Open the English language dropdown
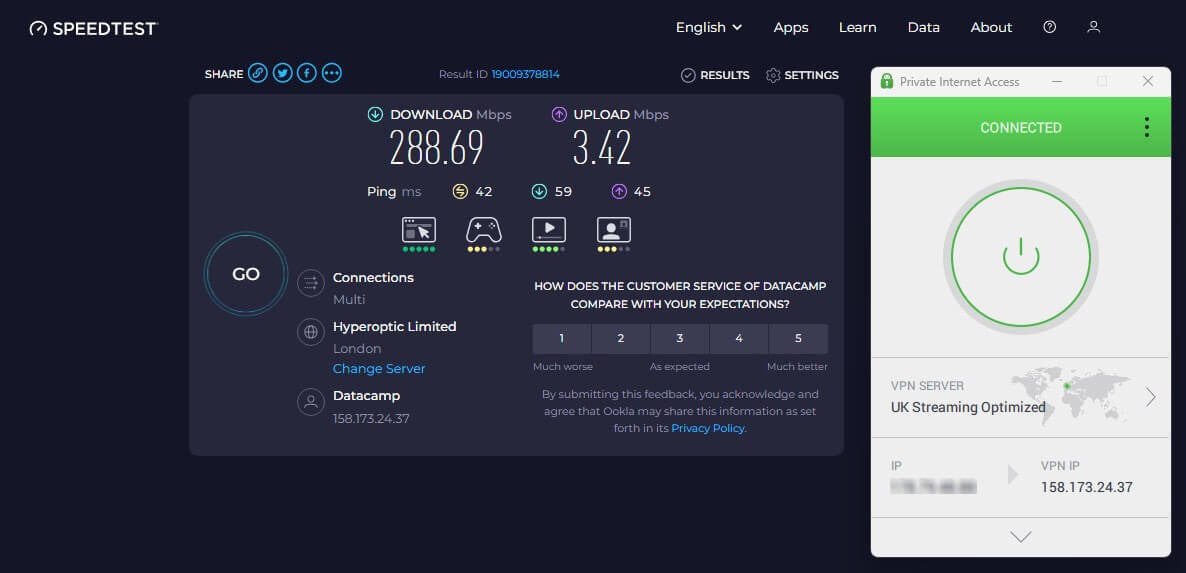 [x=709, y=27]
